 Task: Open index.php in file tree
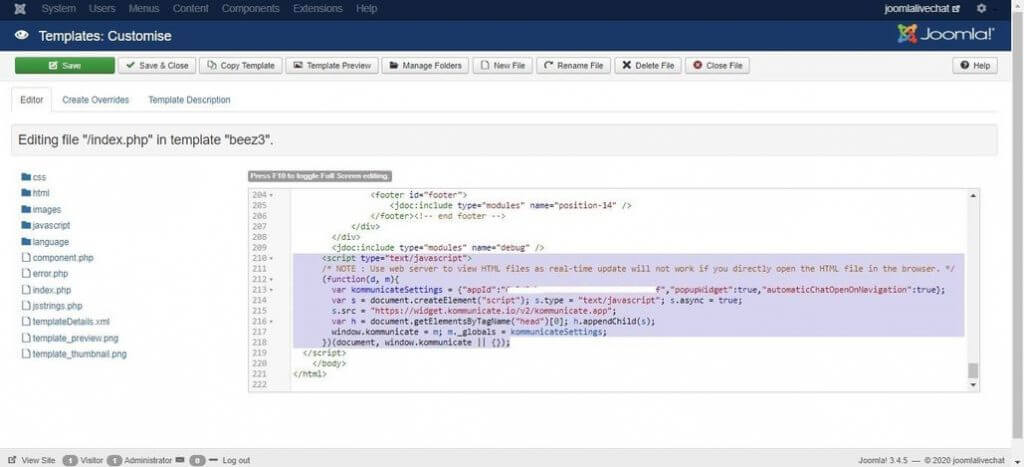[46, 290]
